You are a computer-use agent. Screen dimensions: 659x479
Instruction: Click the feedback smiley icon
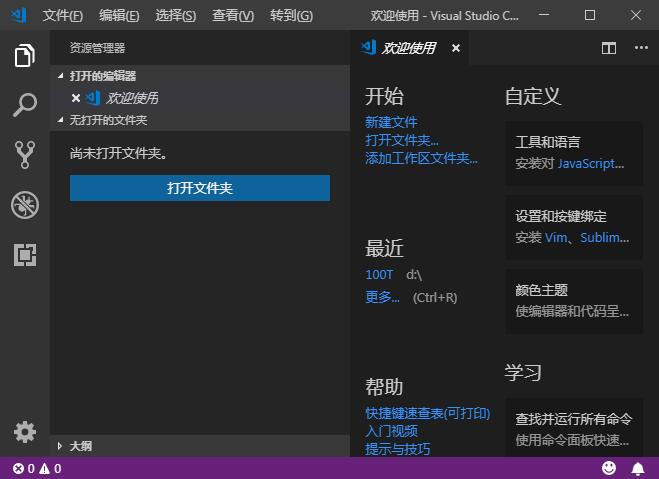[x=609, y=468]
